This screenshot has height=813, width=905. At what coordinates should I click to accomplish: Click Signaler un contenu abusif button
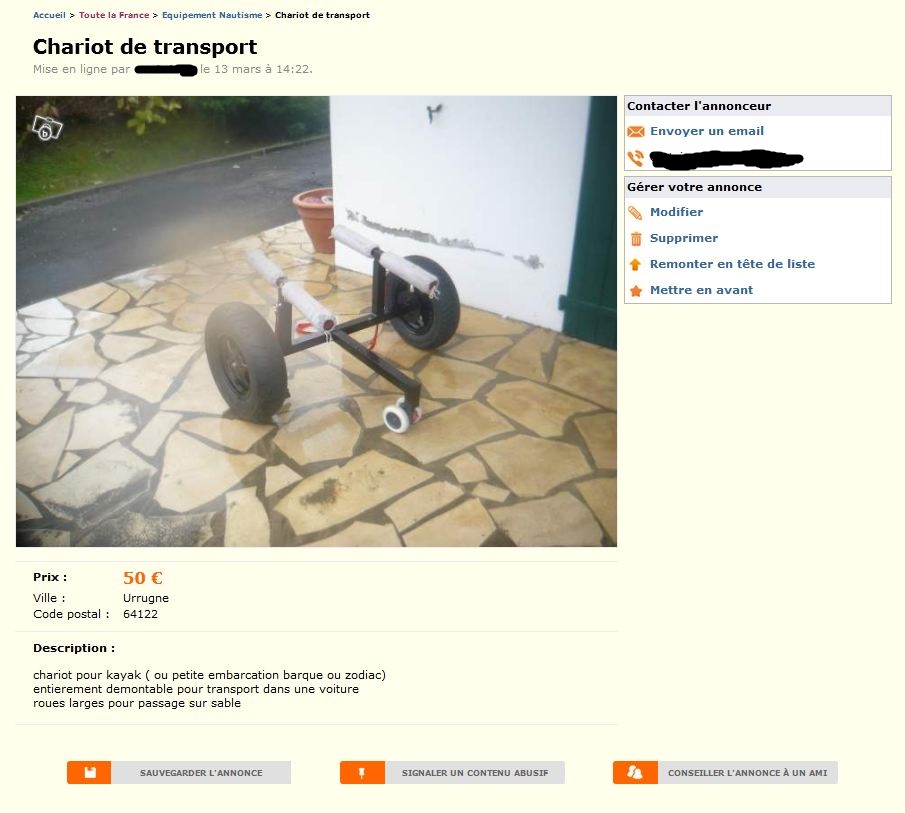click(452, 773)
